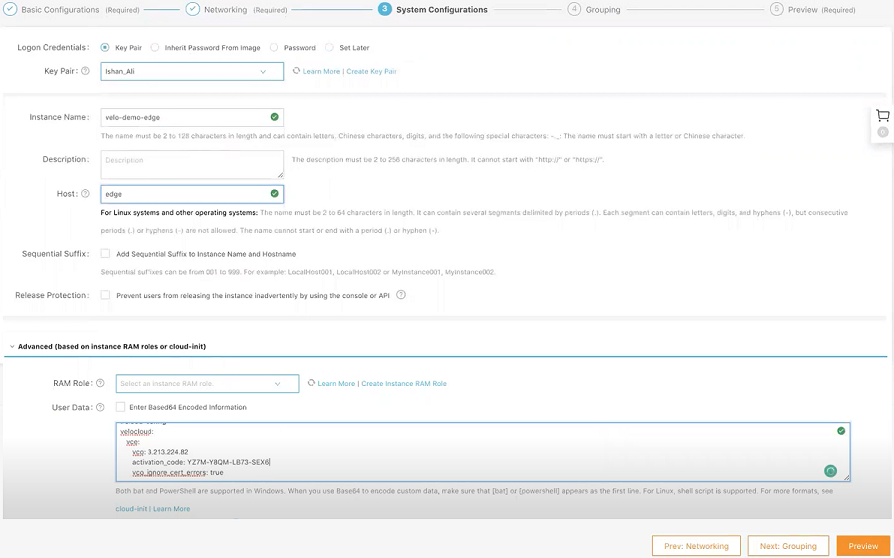Open the instance RAM role dropdown
The width and height of the screenshot is (894, 558).
pos(207,384)
